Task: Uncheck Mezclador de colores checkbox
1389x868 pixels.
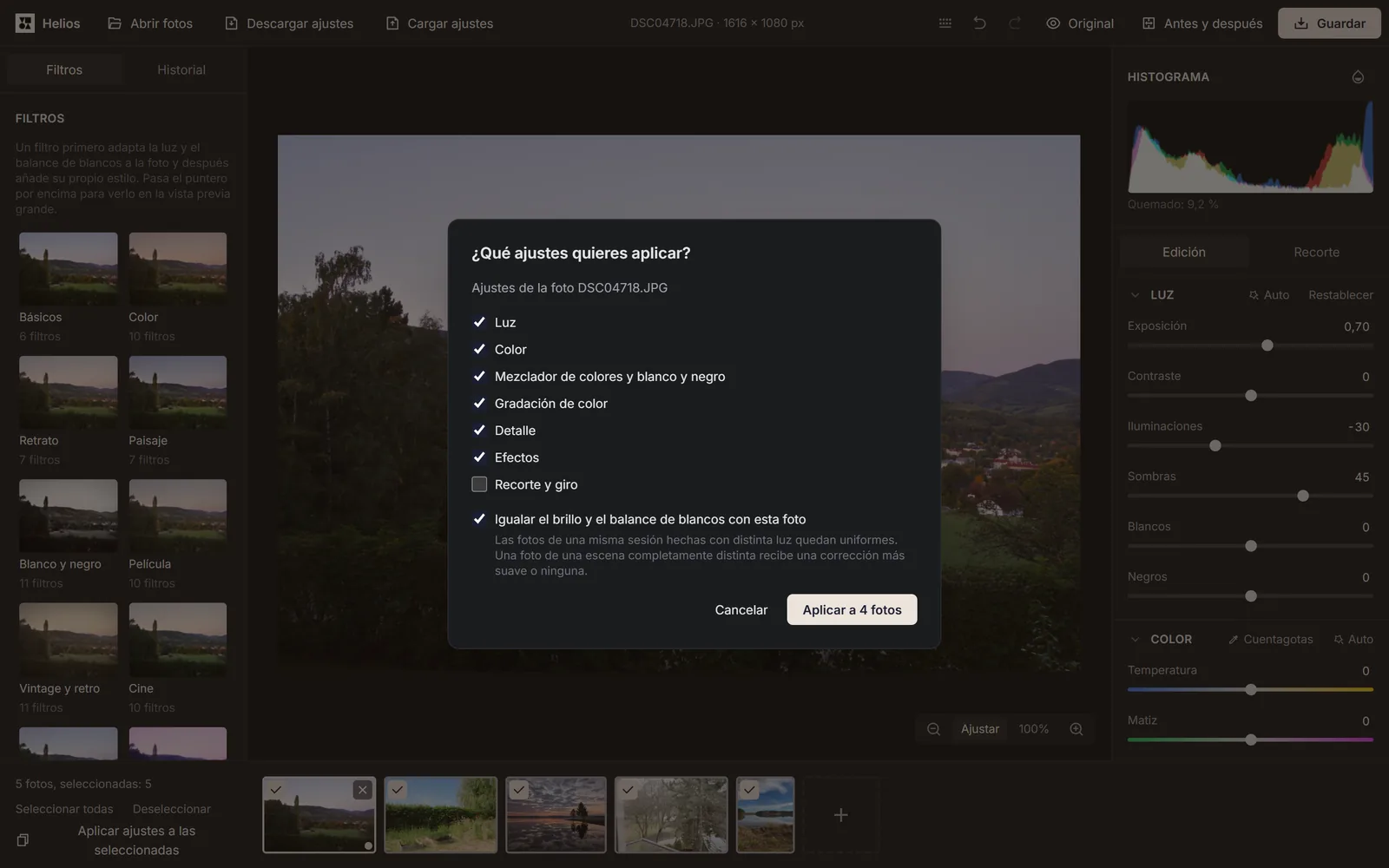Action: click(x=479, y=376)
